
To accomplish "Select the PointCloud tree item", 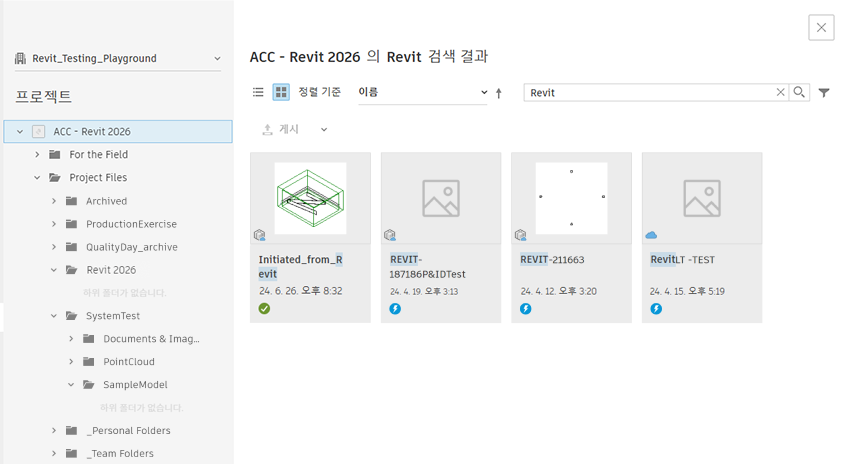I will coord(129,361).
